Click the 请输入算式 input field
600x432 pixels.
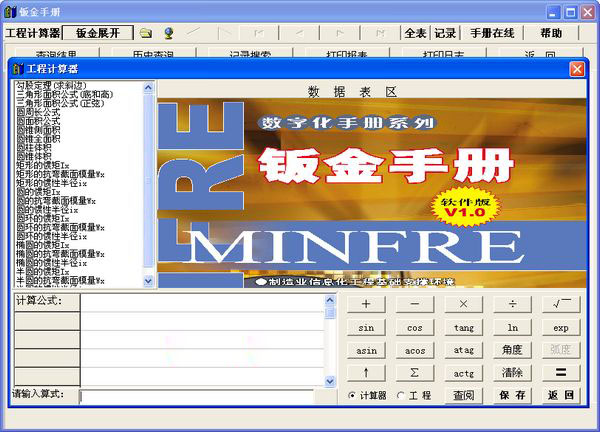205,395
